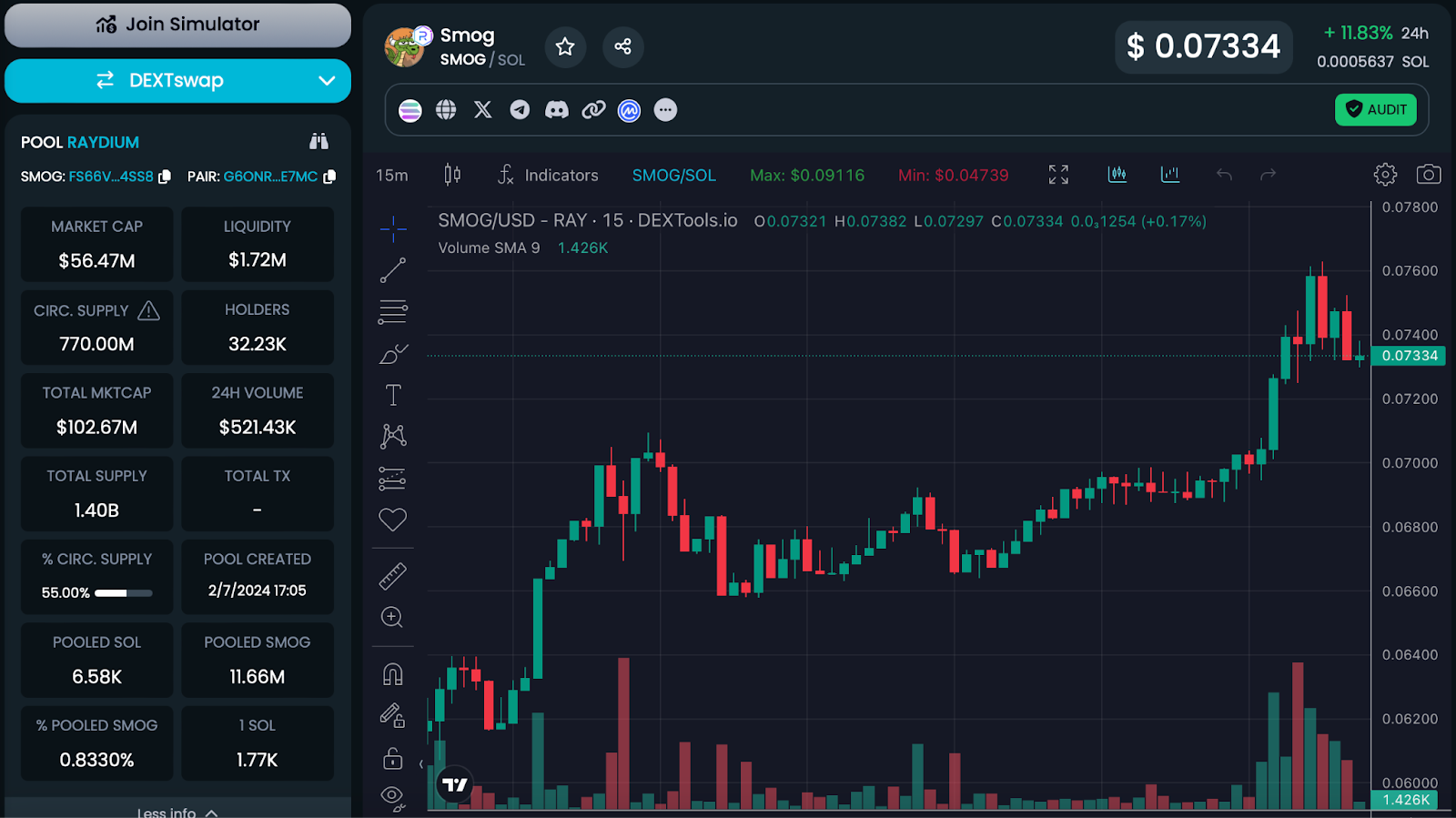Take a chart snapshot with the camera
The height and width of the screenshot is (818, 1456).
(x=1429, y=175)
